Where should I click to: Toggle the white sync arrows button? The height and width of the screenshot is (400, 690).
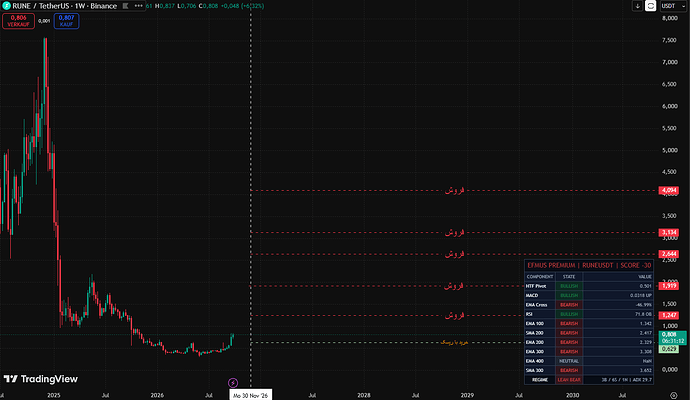[650, 6]
